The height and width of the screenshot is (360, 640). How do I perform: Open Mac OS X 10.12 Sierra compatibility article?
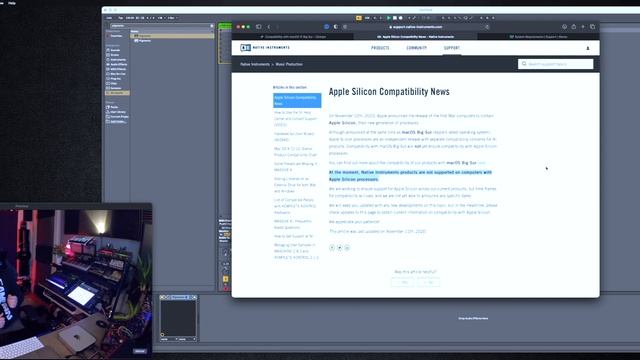[x=295, y=152]
